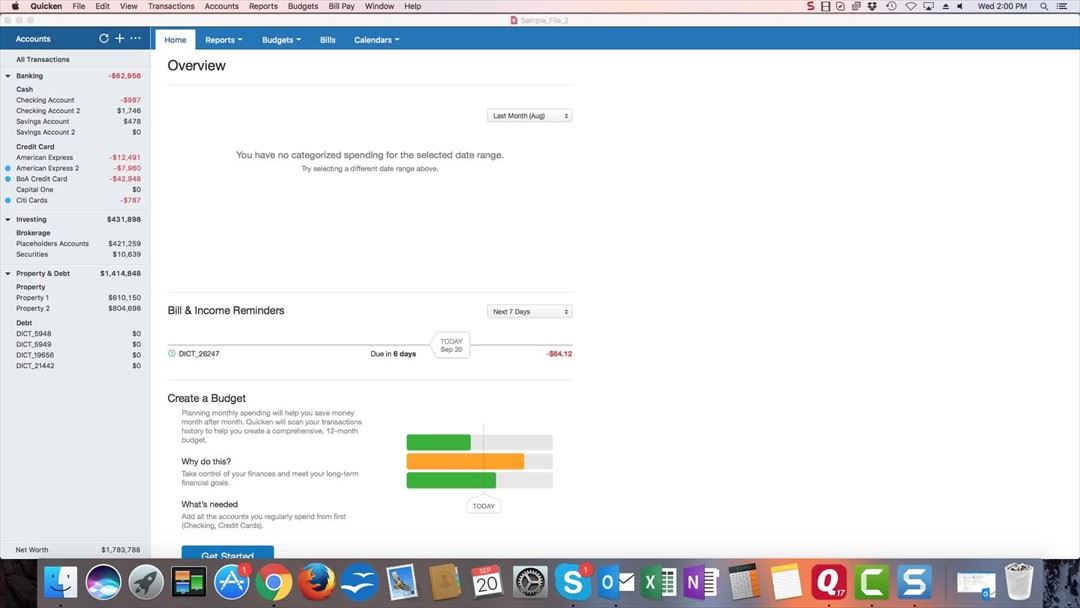Click blue dot beside Citi Cards
This screenshot has width=1080, height=608.
coord(8,200)
